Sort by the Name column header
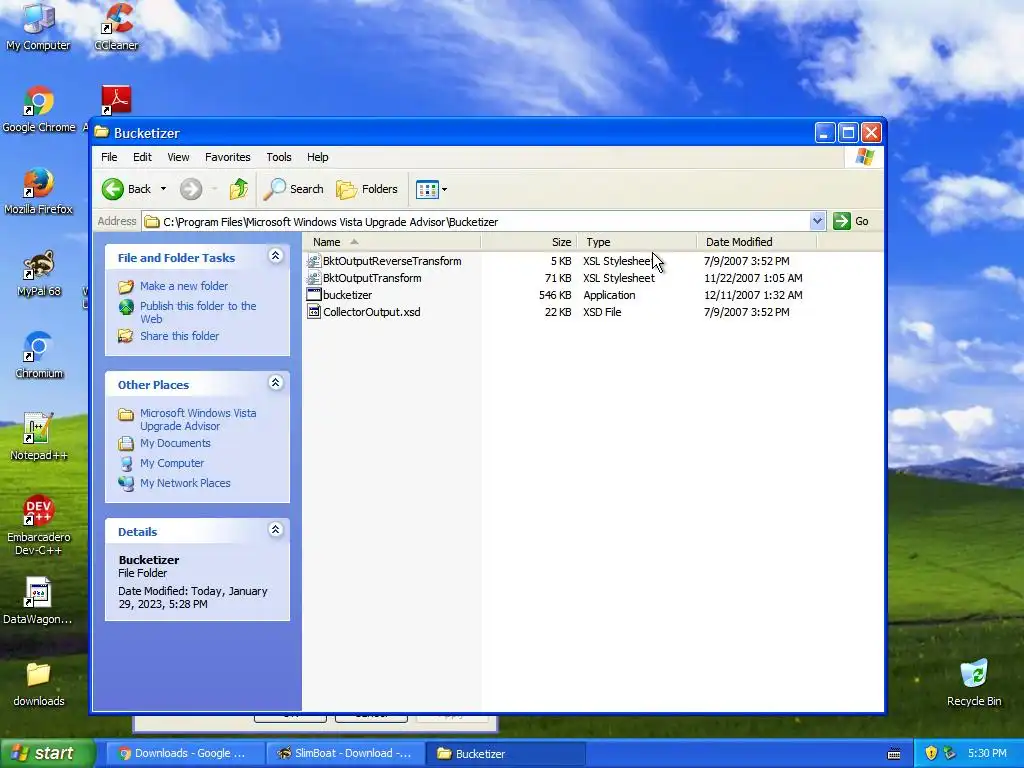Screen dimensions: 1024x768 392,242
